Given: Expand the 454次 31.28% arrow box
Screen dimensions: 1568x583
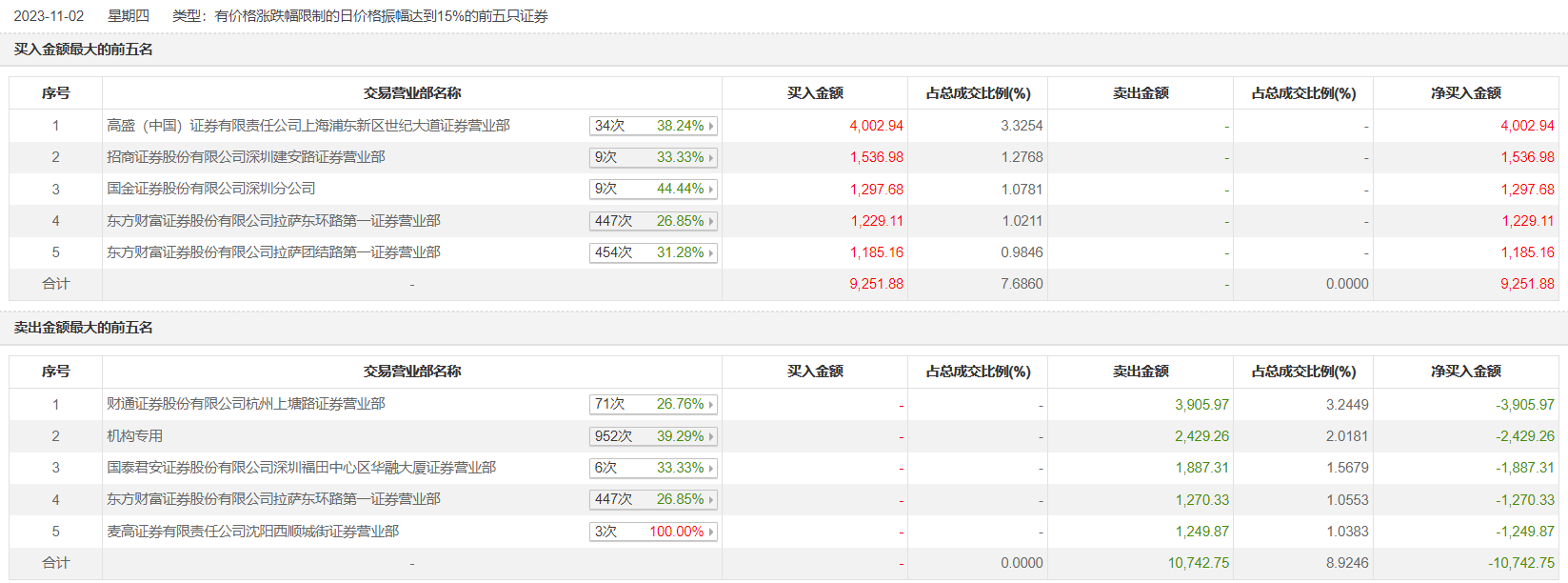Looking at the screenshot, I should [x=652, y=252].
